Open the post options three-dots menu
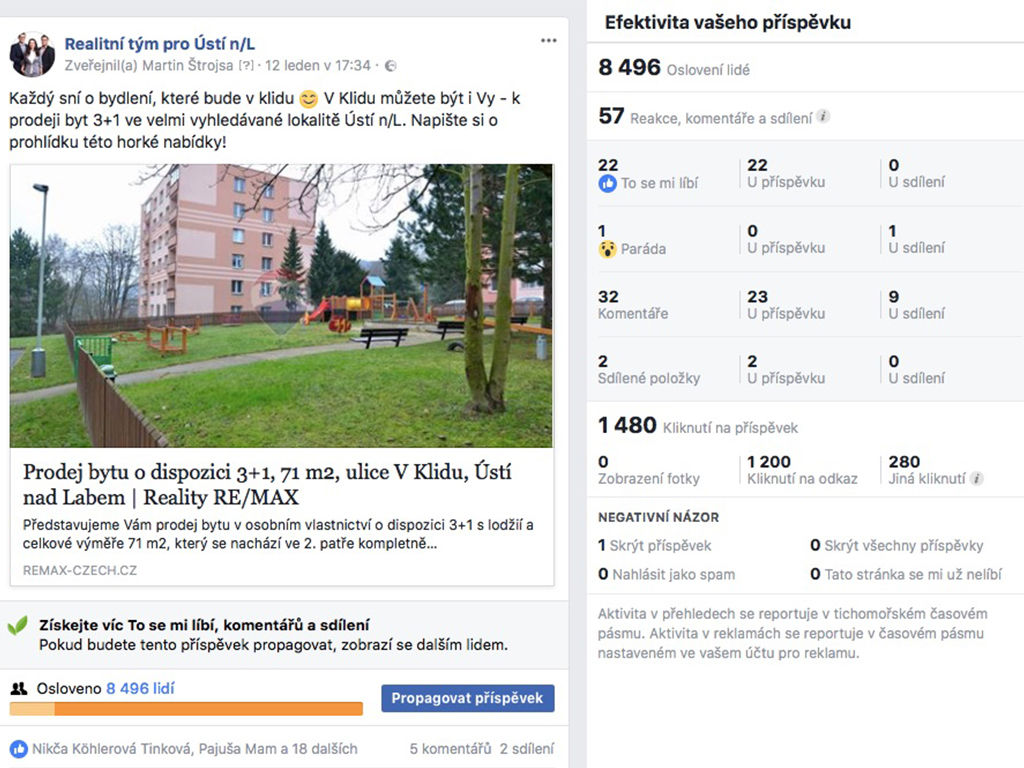The width and height of the screenshot is (1024, 768). click(549, 40)
